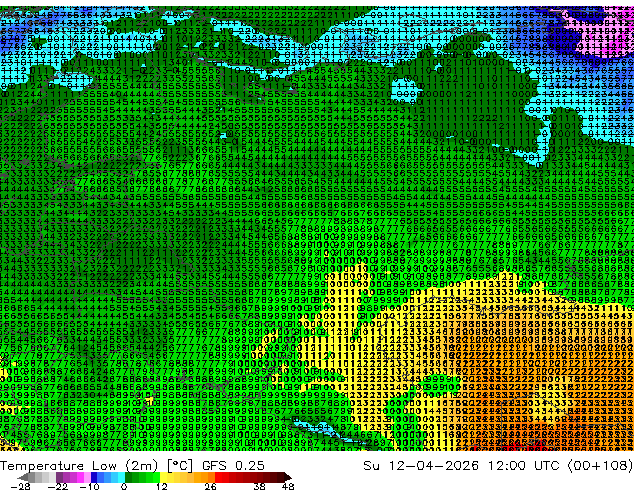Viewport: 634px width, 490px height.
Task: Click the blue segment of the temperature legend
Action: [108, 477]
